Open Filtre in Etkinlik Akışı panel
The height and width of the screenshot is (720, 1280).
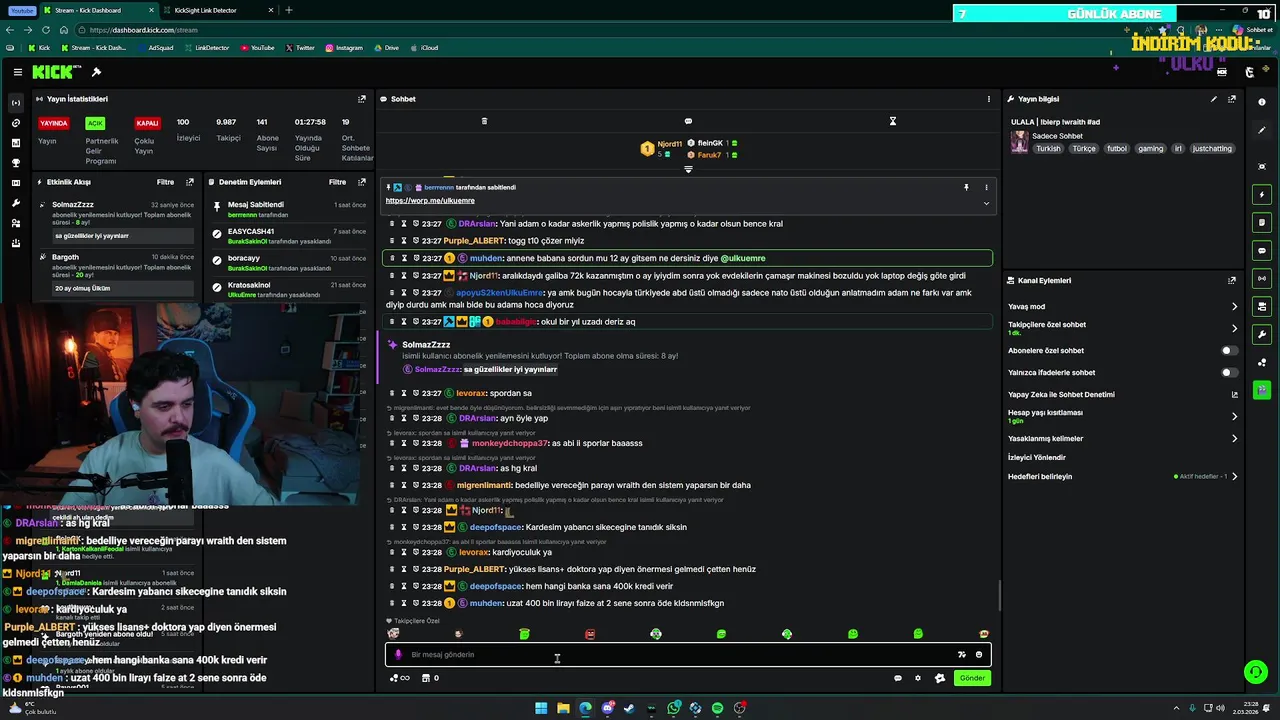click(x=166, y=182)
